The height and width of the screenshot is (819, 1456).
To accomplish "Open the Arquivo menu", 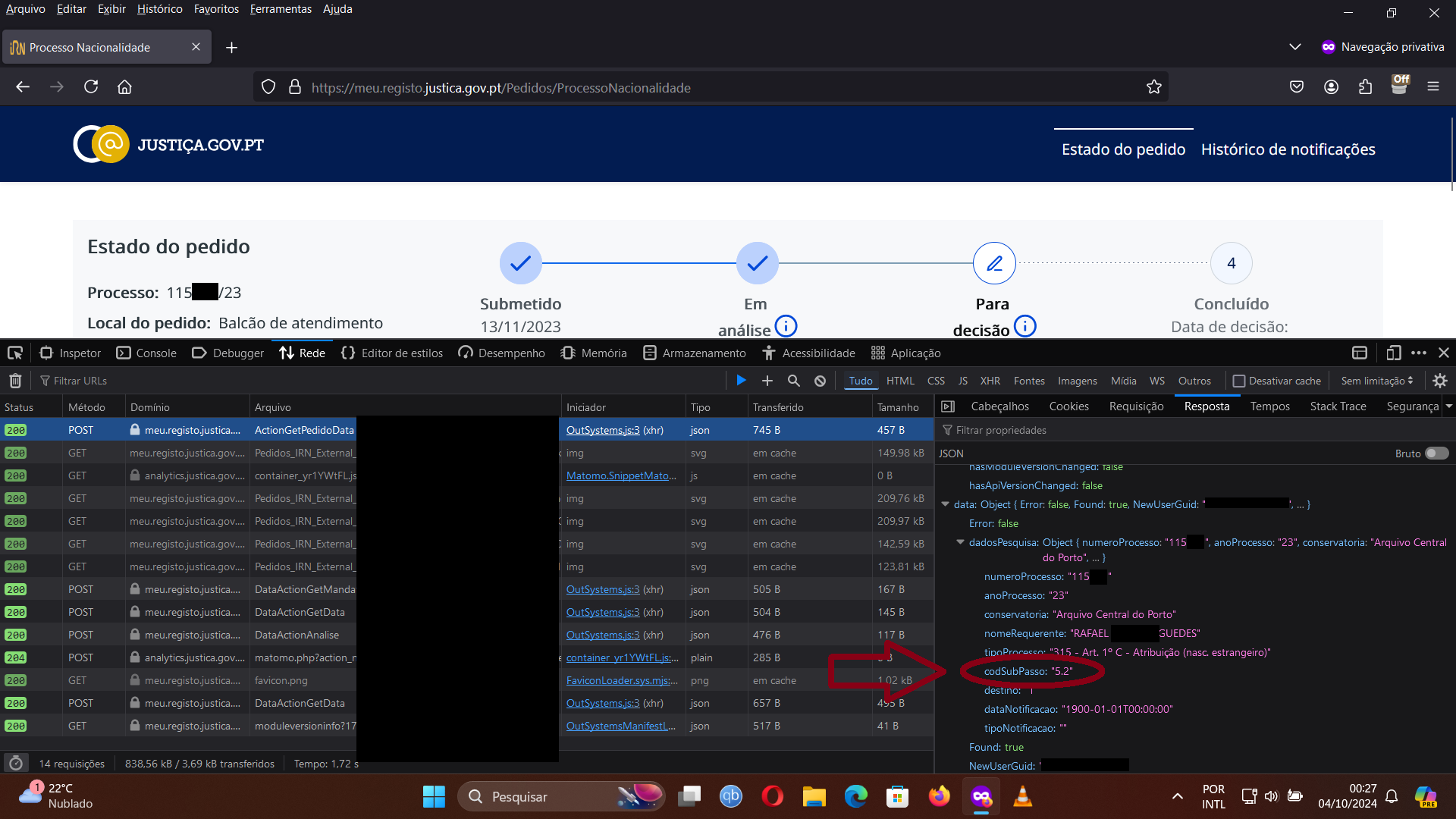I will pos(26,9).
